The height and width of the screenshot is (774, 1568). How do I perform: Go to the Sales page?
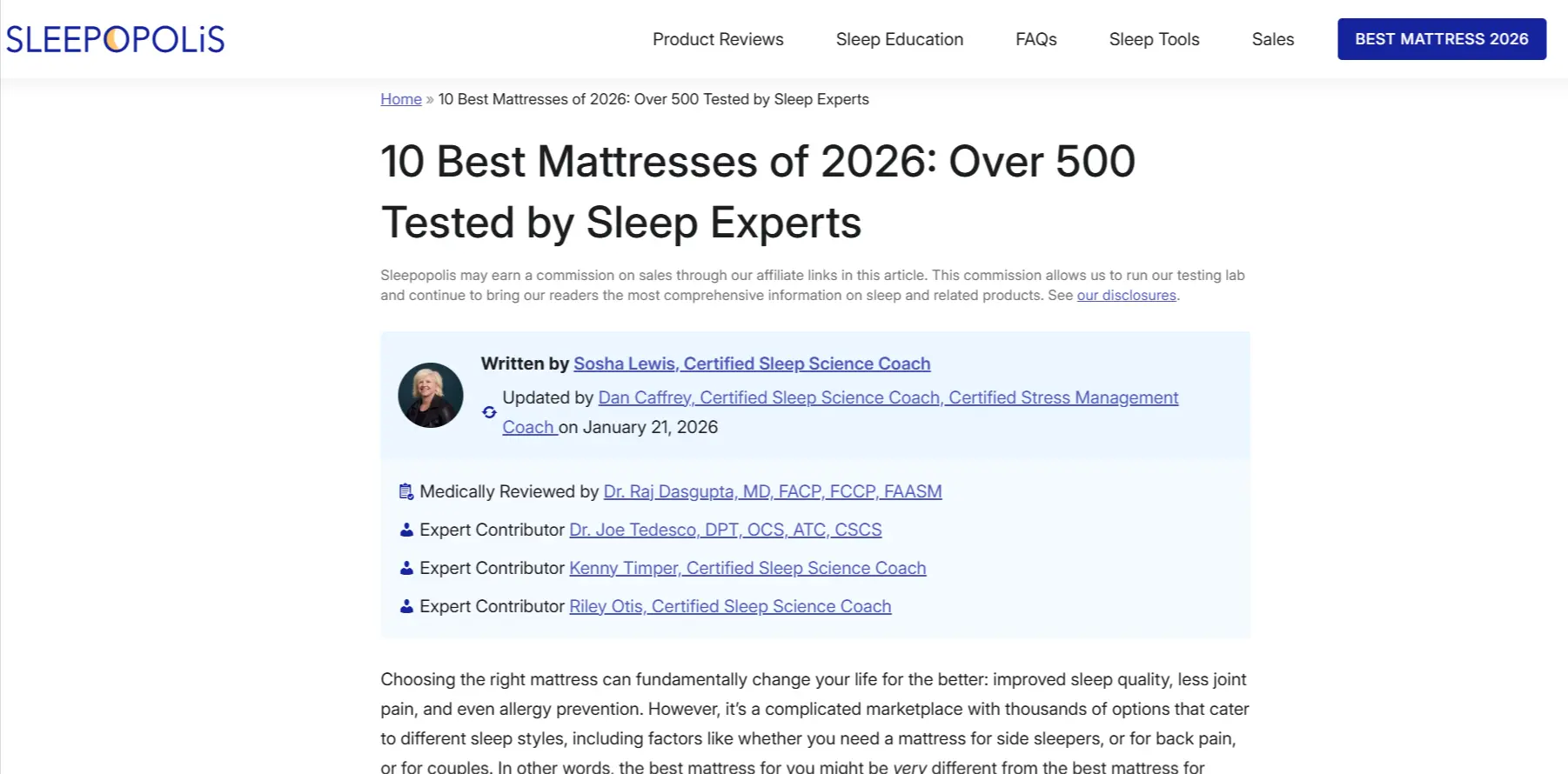(1273, 39)
